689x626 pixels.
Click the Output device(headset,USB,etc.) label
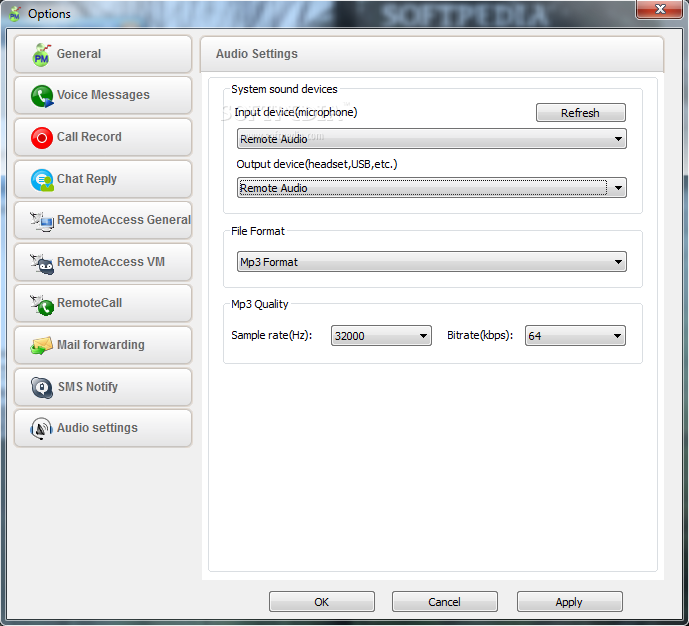tap(317, 164)
